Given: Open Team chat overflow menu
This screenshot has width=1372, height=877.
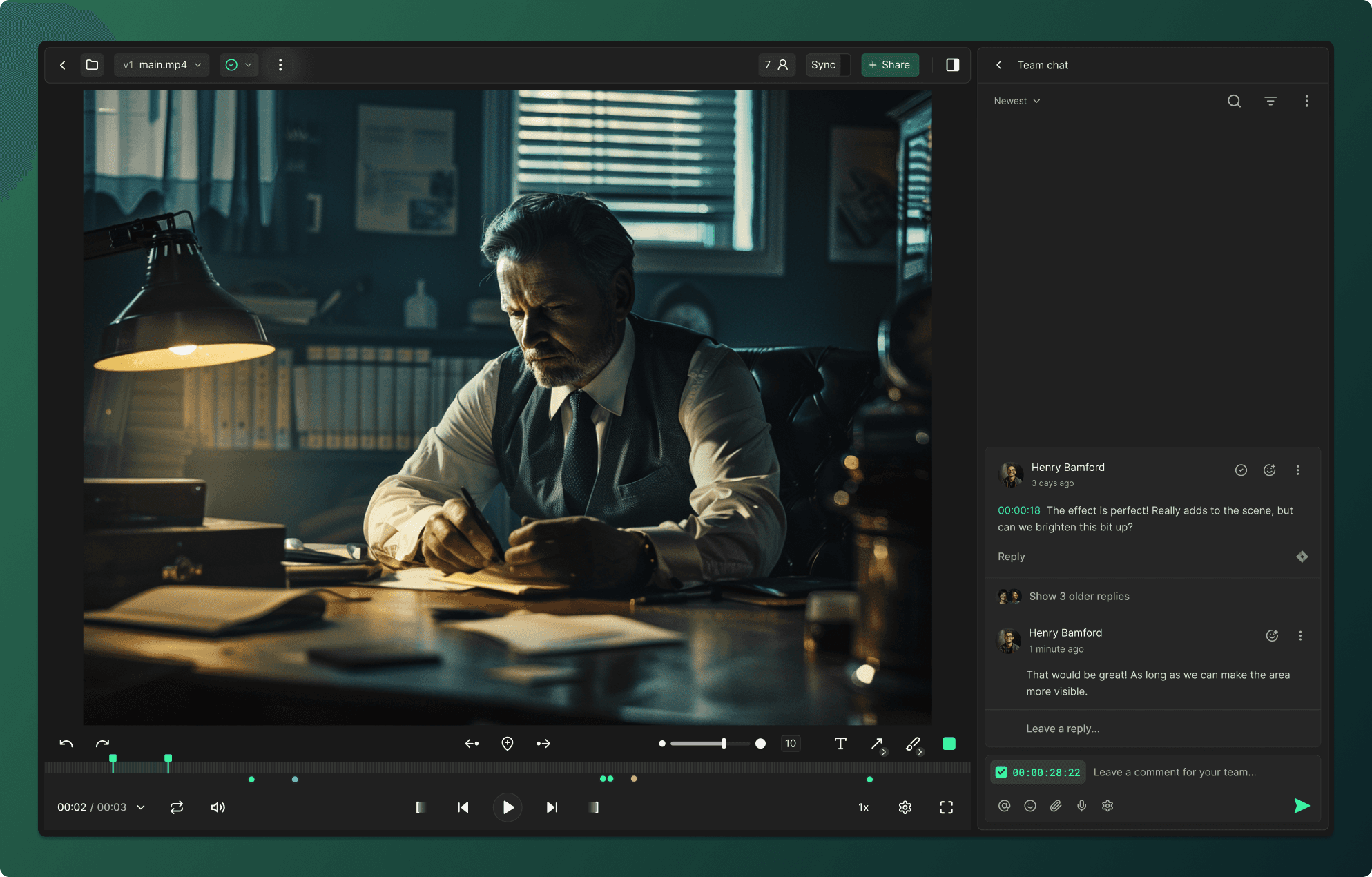Looking at the screenshot, I should [1306, 101].
